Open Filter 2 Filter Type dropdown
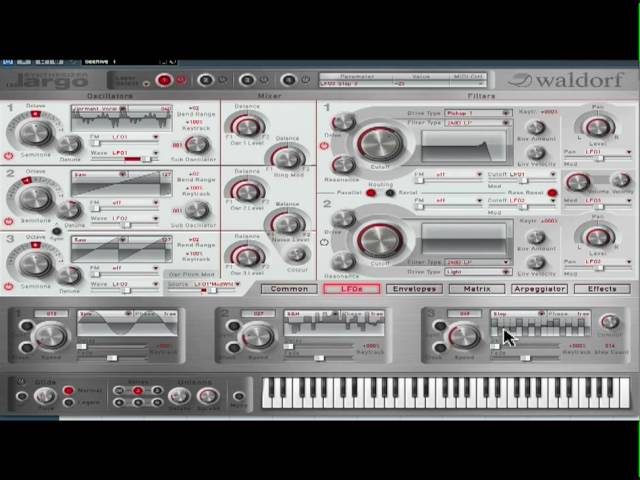 click(478, 262)
